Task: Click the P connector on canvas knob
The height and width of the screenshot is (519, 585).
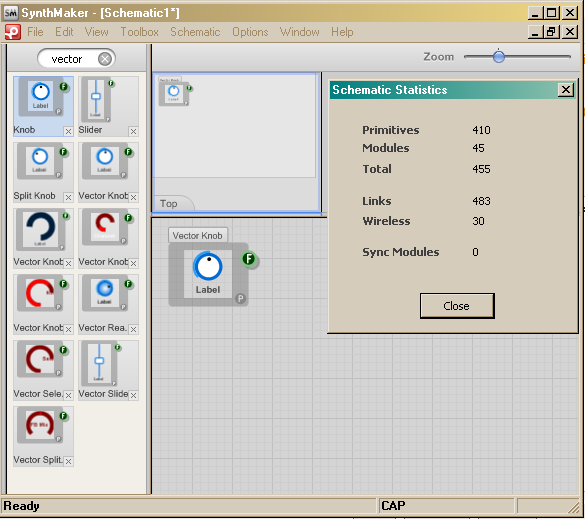Action: (241, 298)
